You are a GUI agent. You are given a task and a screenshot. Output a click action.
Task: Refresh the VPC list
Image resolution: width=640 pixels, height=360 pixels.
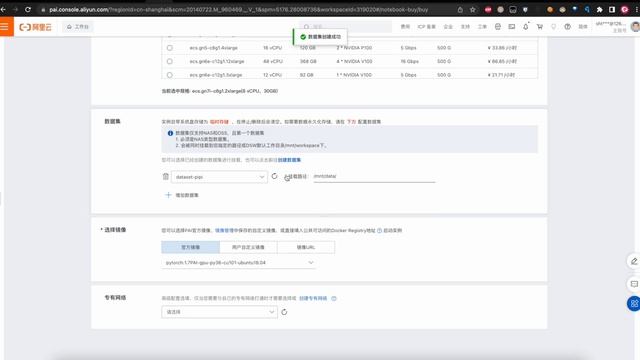click(284, 312)
